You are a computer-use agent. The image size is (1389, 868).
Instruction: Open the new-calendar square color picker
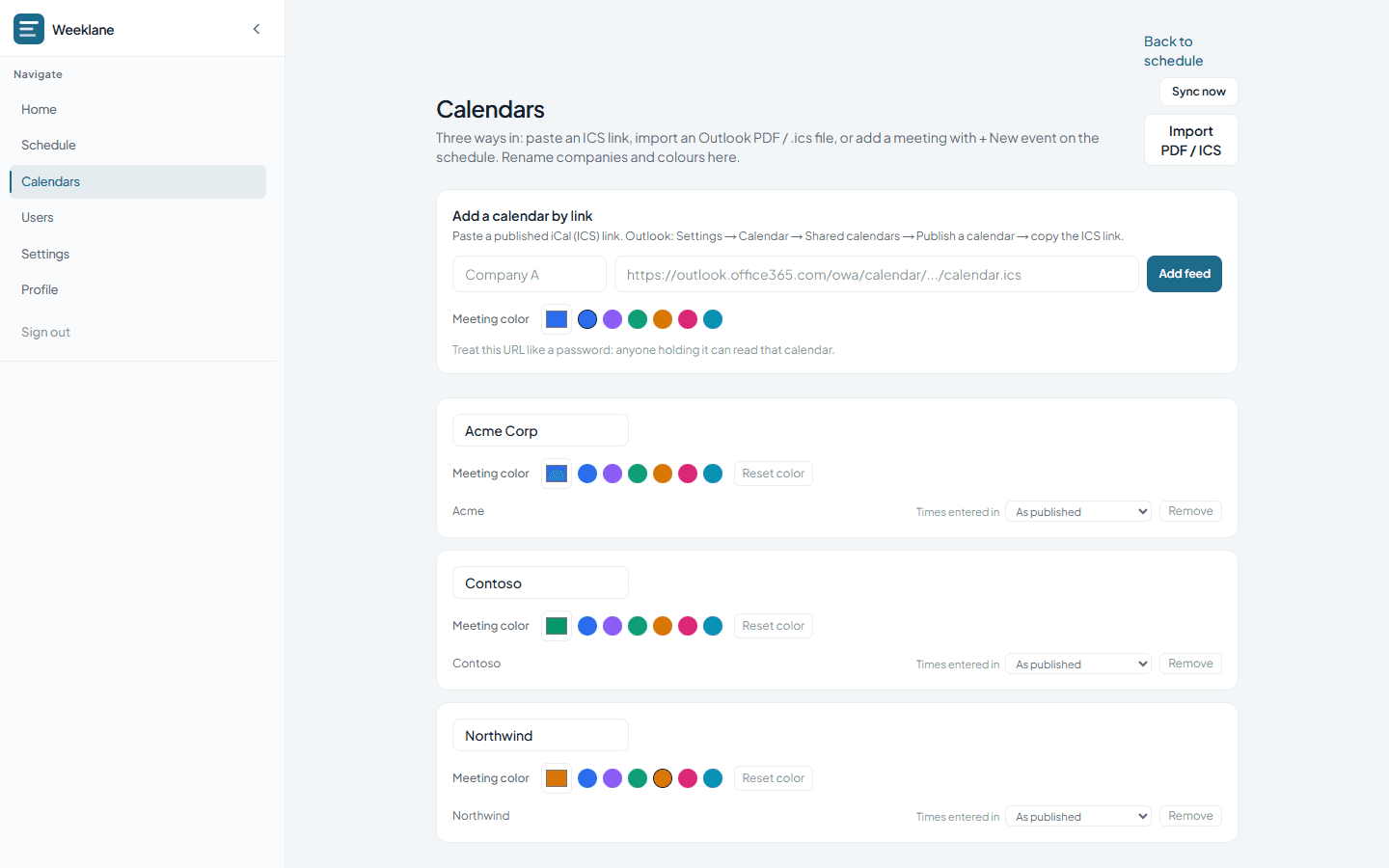click(557, 319)
